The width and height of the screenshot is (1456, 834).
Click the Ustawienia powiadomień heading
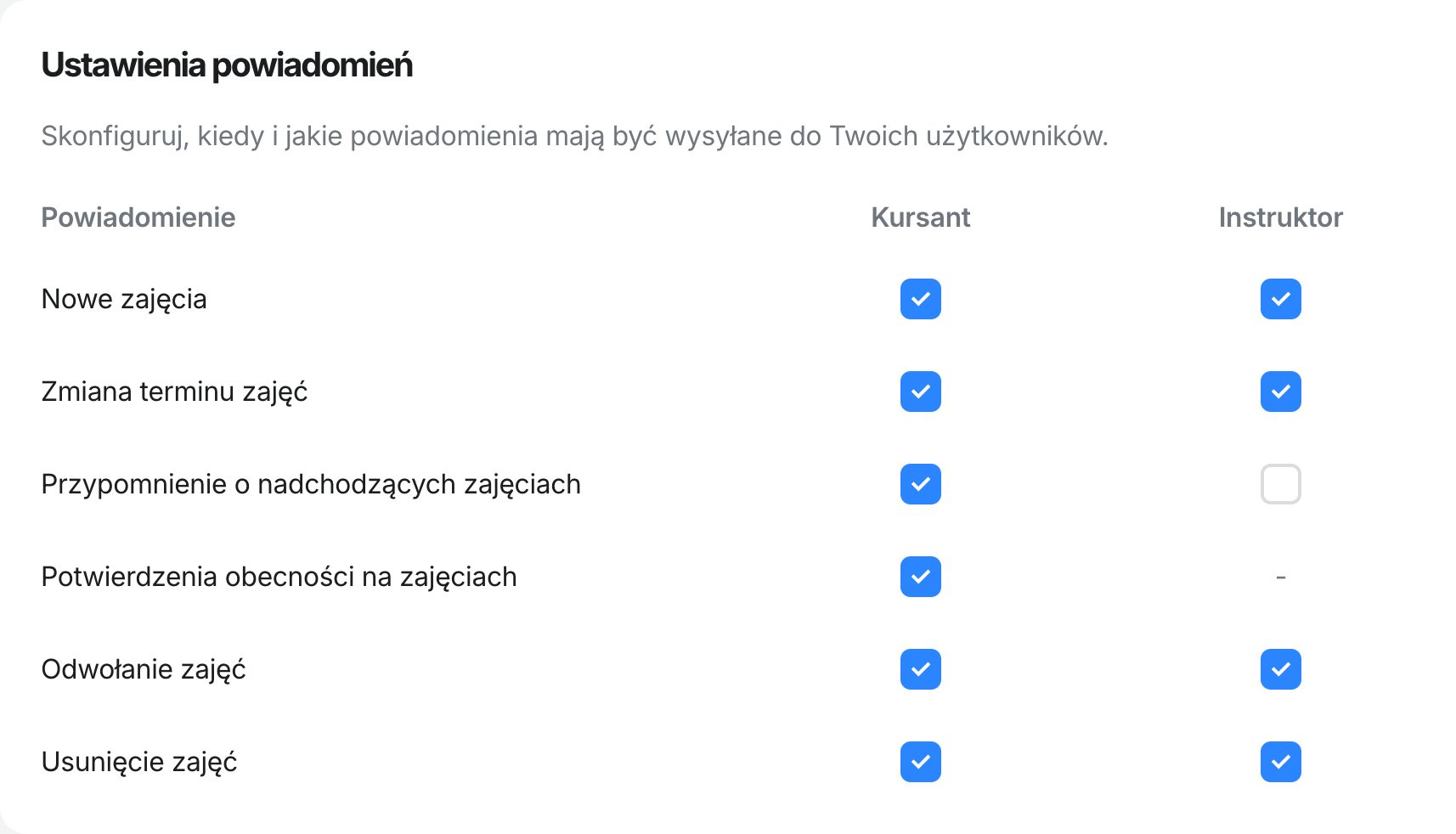(x=227, y=65)
